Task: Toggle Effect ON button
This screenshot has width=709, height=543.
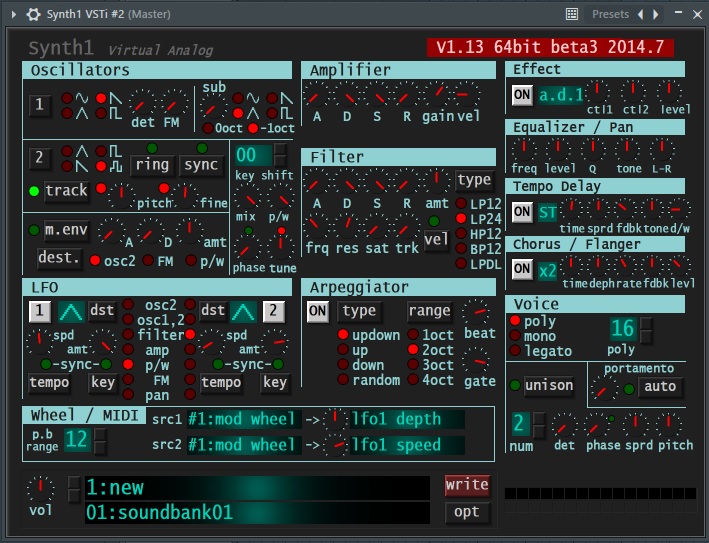Action: (522, 95)
